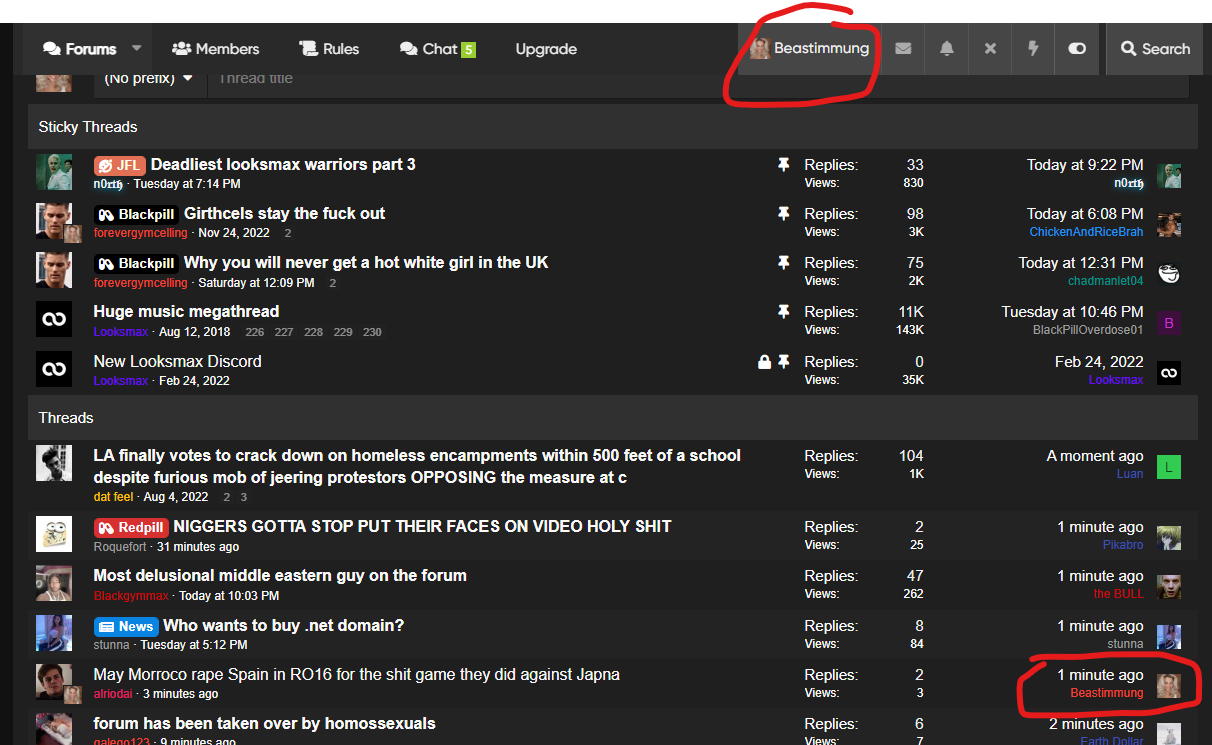Click the Thread title input field
The width and height of the screenshot is (1212, 745).
697,78
